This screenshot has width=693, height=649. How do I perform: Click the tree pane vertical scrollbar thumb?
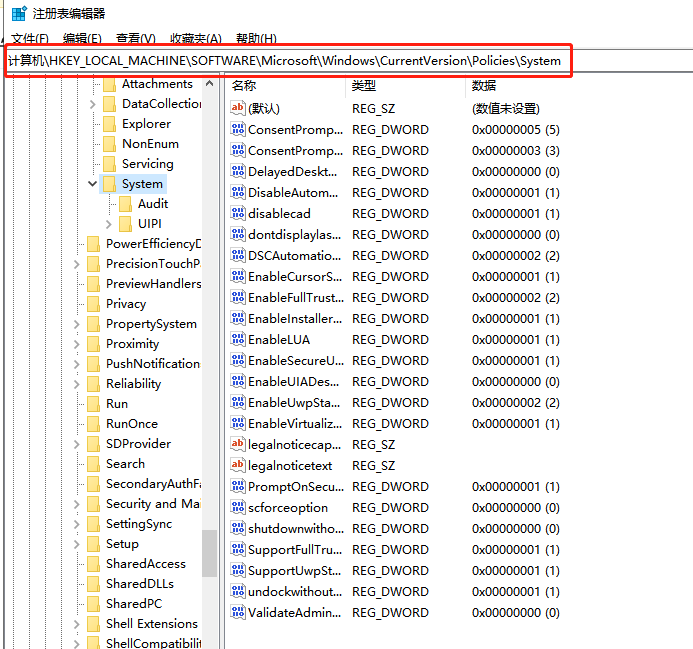pos(209,554)
